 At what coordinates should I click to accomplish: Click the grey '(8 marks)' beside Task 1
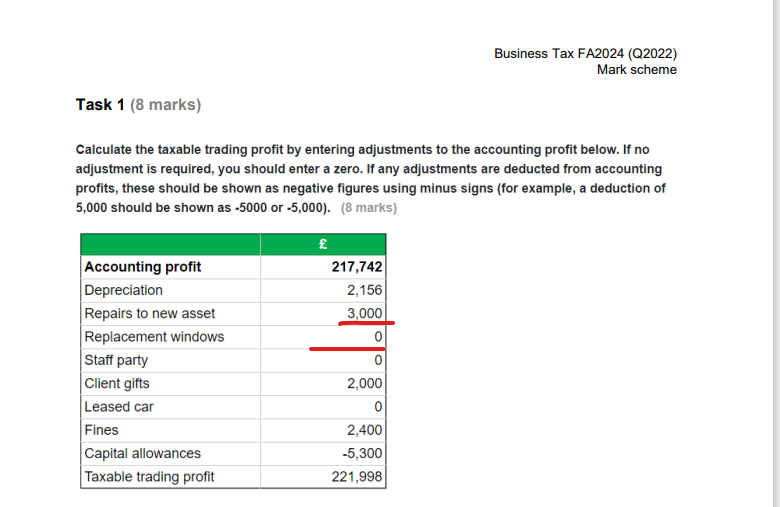point(166,105)
